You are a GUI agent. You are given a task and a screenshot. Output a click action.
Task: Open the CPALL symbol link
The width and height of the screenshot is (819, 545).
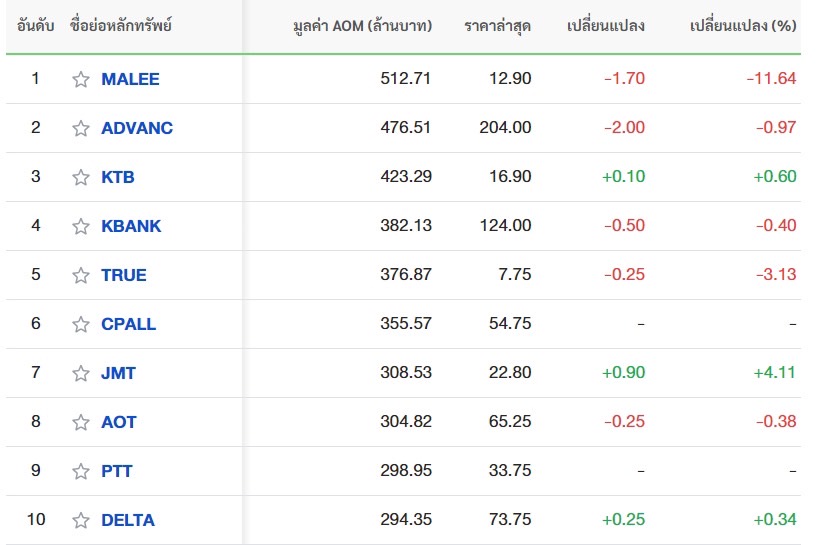128,324
